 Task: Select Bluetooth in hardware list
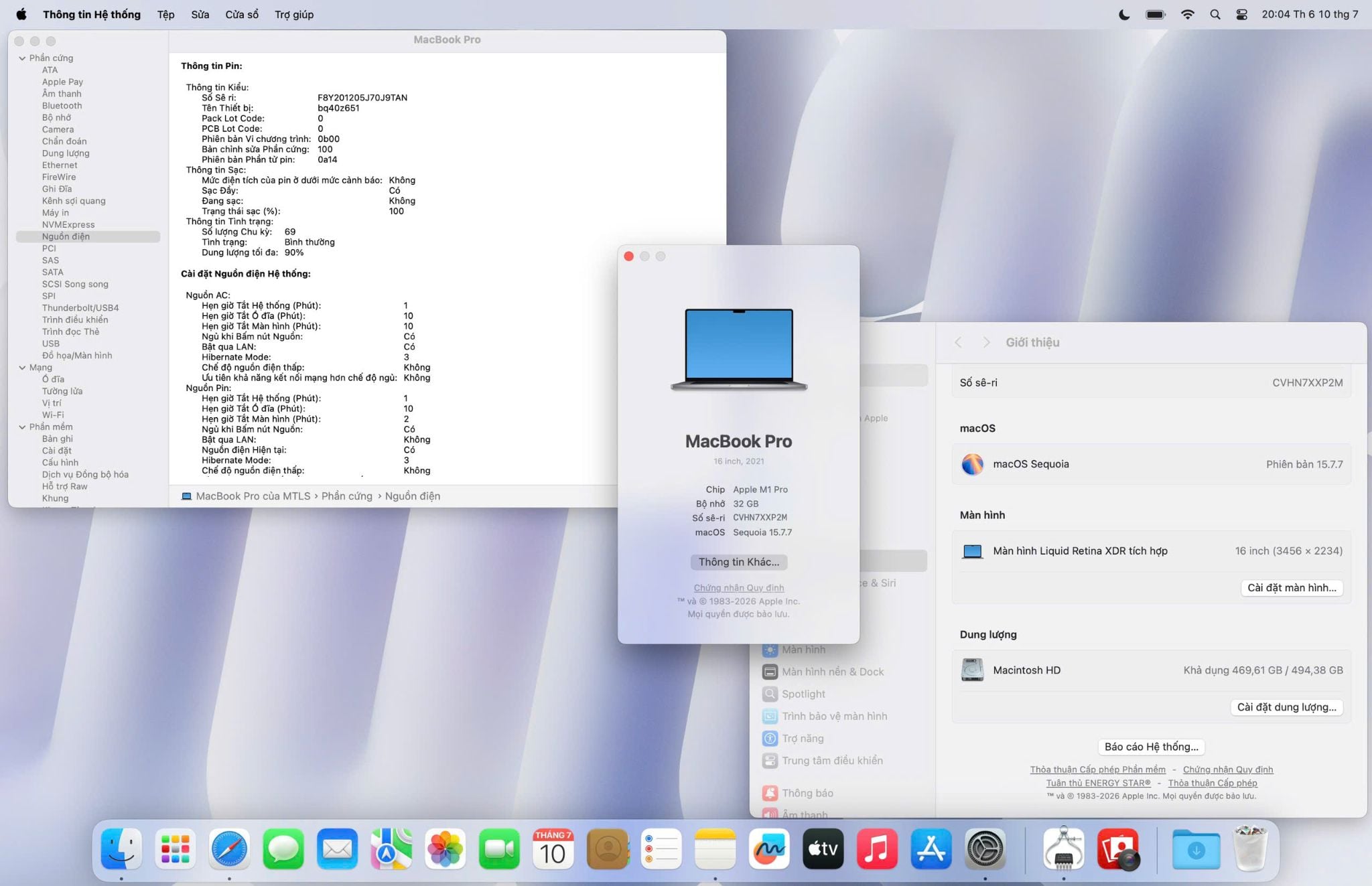(62, 106)
